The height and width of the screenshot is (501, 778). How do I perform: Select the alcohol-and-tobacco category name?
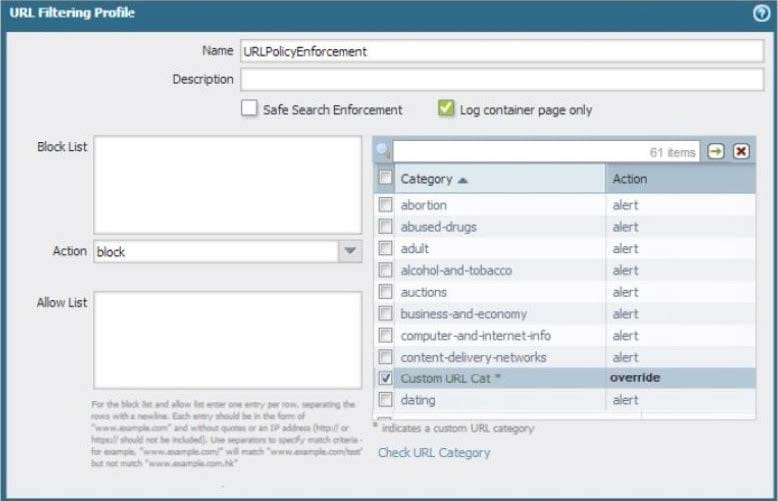point(456,270)
